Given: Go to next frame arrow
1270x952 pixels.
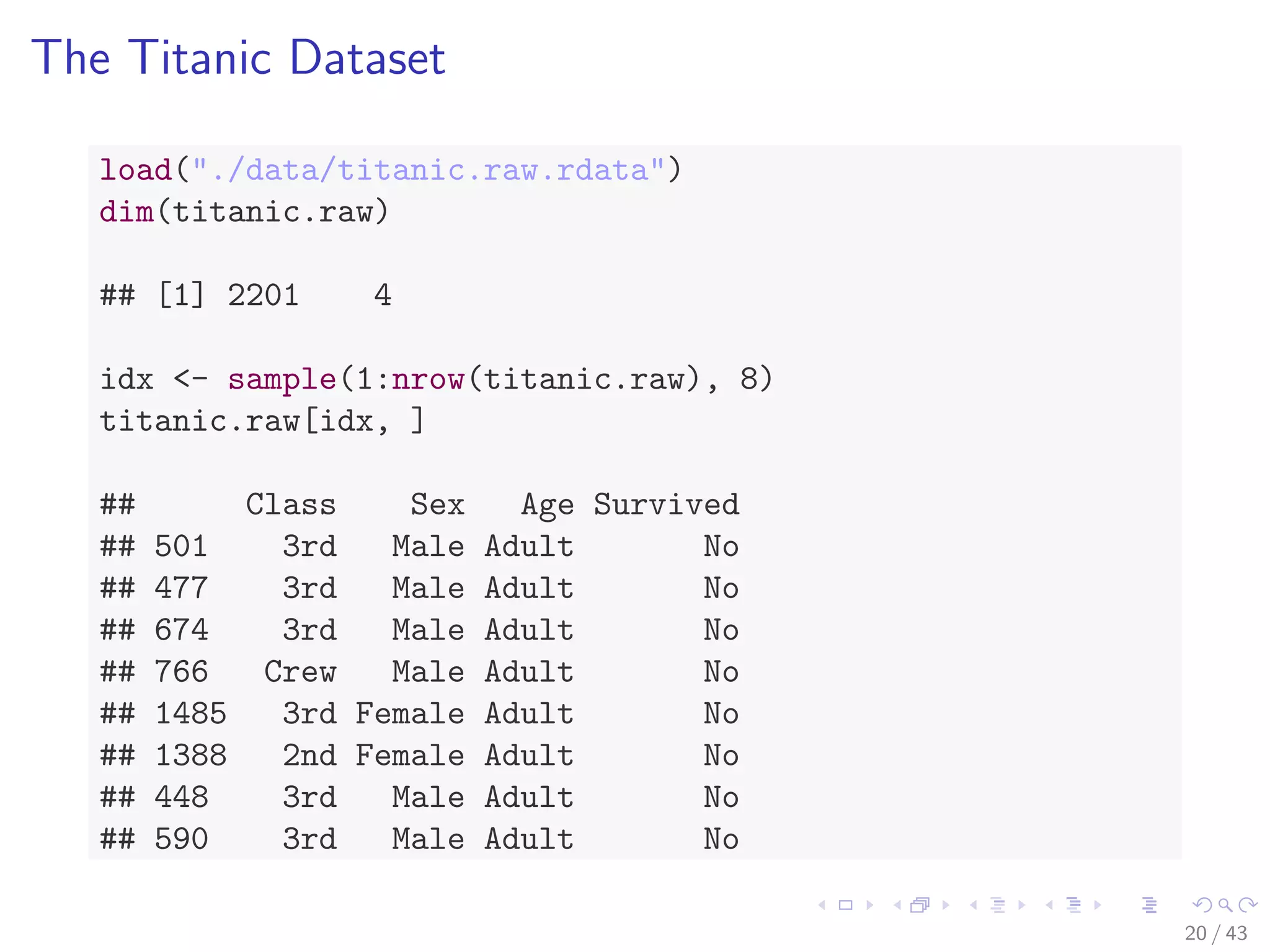Looking at the screenshot, I should point(946,905).
